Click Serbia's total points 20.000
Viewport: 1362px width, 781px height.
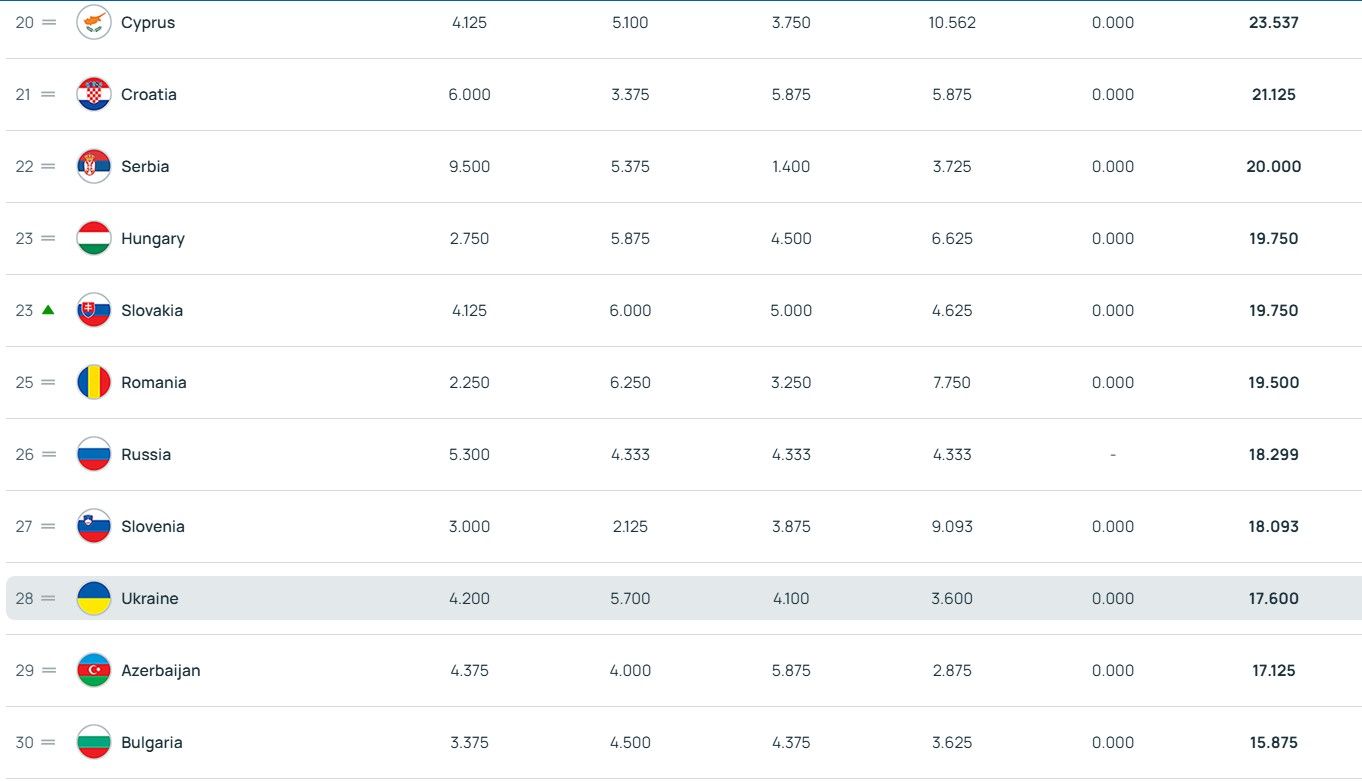tap(1273, 166)
